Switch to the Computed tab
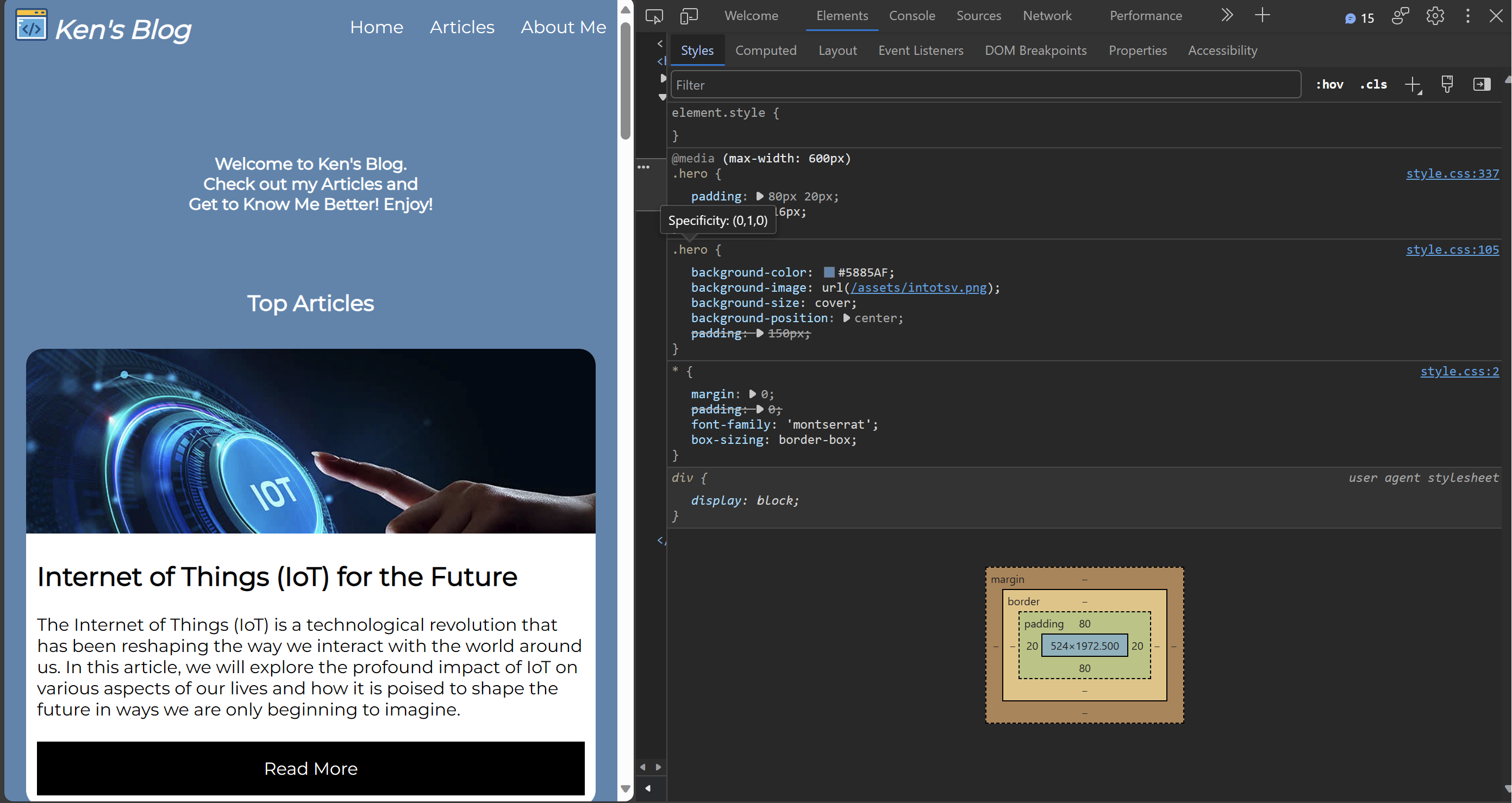Screen dimensions: 1512x803 tap(766, 51)
